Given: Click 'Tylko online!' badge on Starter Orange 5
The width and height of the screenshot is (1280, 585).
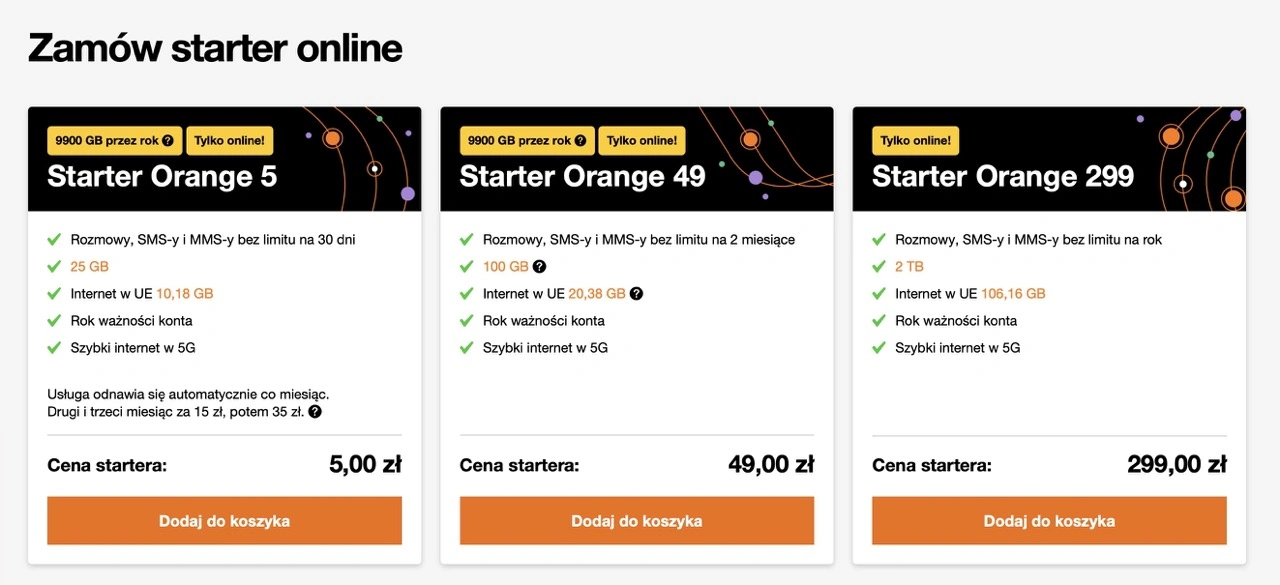Looking at the screenshot, I should 230,141.
